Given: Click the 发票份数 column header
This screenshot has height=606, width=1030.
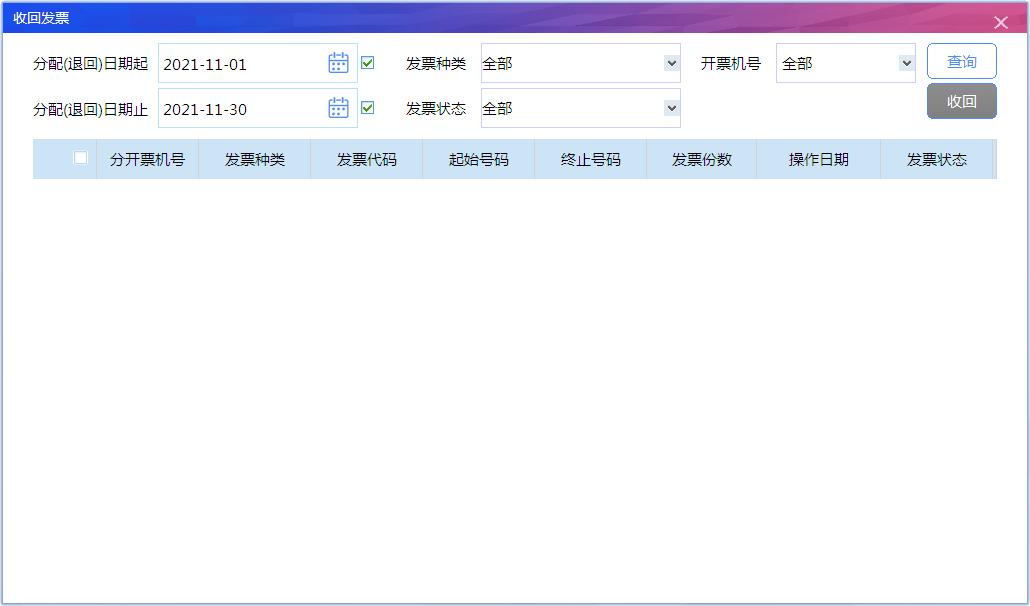Looking at the screenshot, I should (701, 159).
